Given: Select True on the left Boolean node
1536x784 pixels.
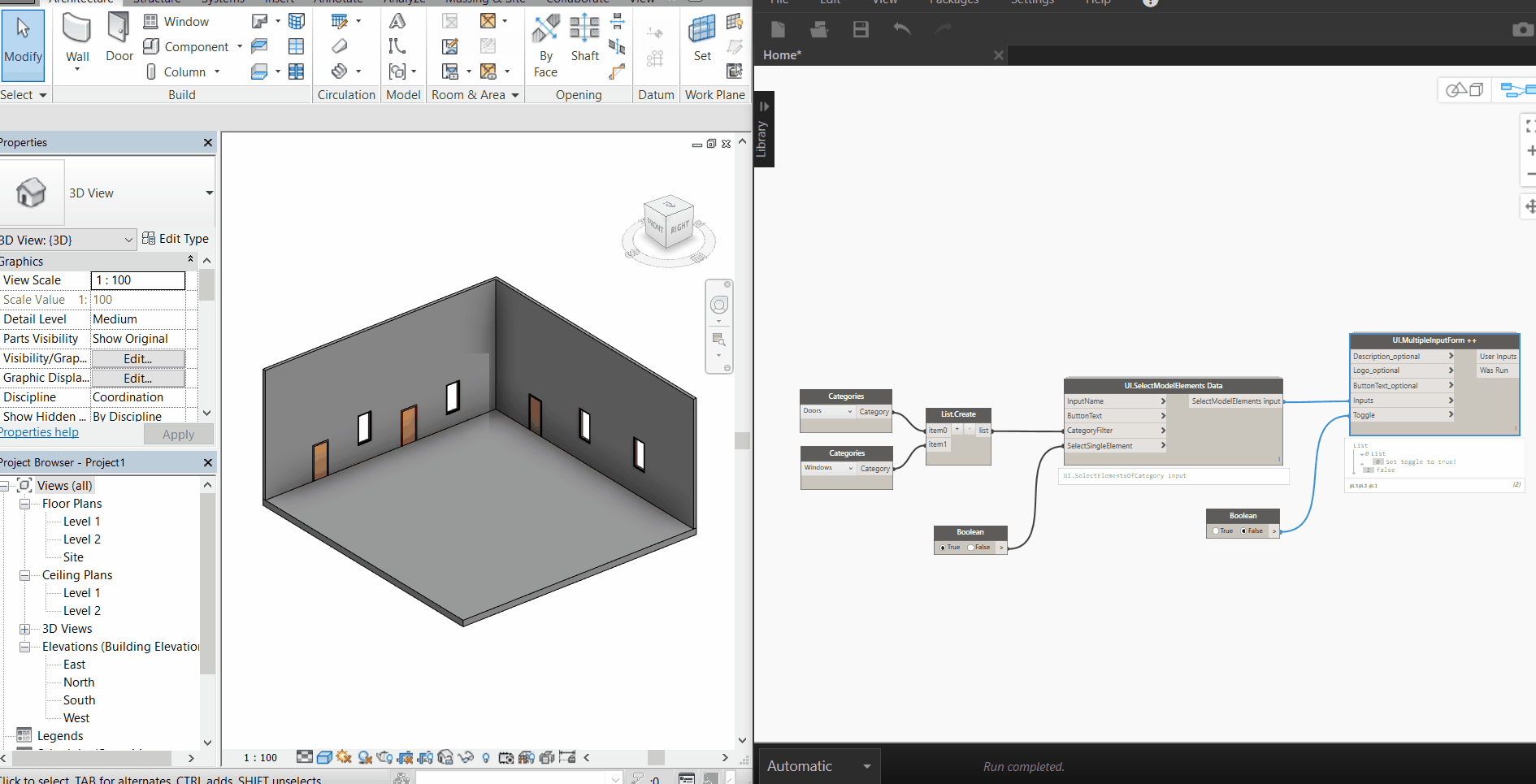Looking at the screenshot, I should click(943, 548).
